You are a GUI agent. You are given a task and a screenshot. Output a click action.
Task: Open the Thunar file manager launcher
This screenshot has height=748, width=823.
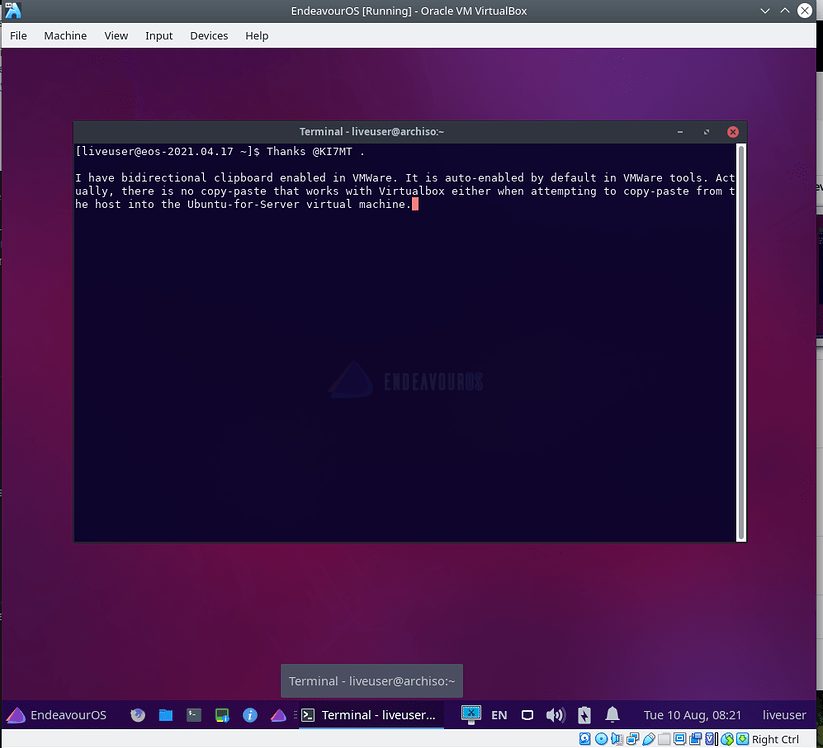(x=166, y=715)
